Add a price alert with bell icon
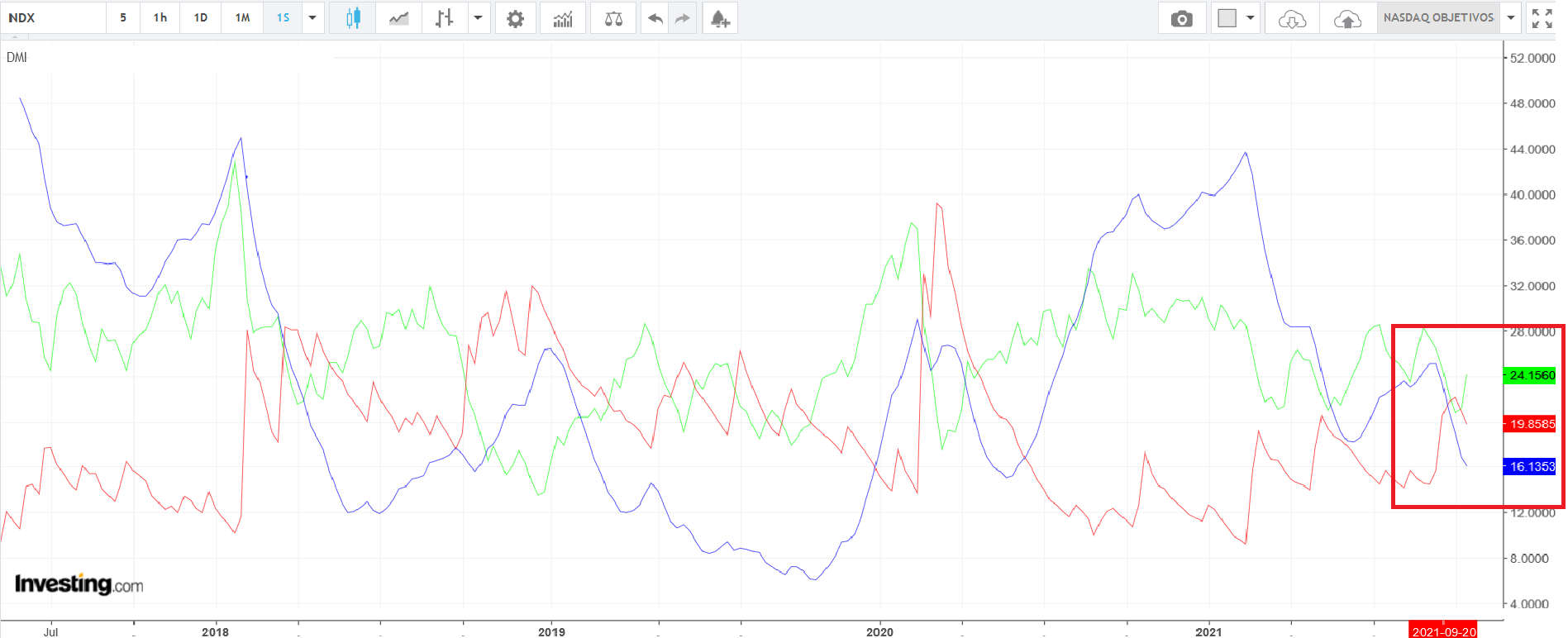The width and height of the screenshot is (1568, 638). pyautogui.click(x=720, y=18)
